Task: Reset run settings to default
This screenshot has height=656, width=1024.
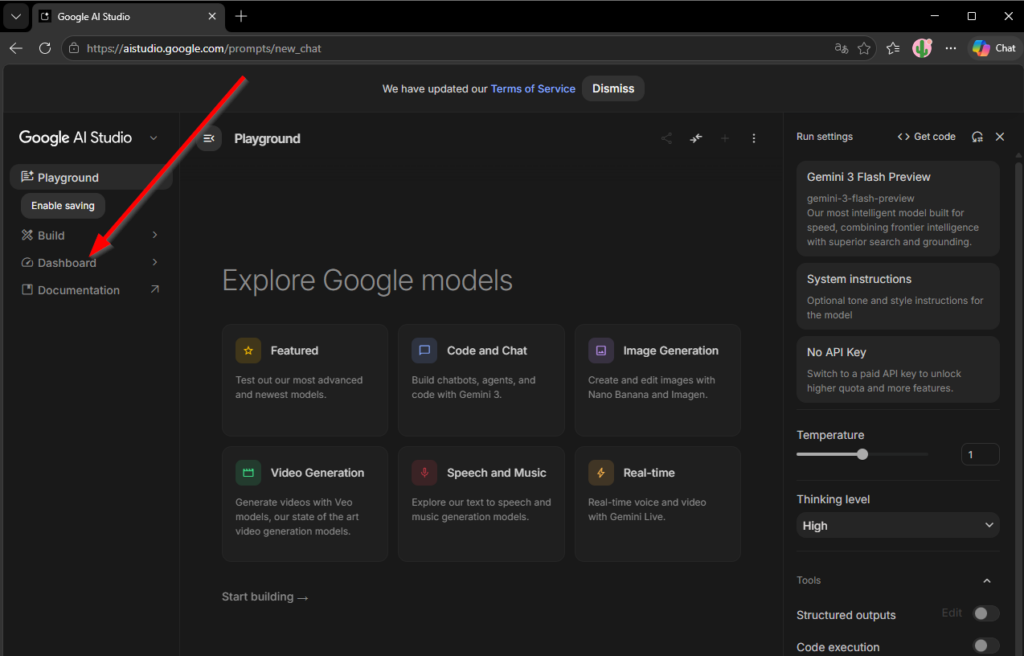Action: coord(977,137)
